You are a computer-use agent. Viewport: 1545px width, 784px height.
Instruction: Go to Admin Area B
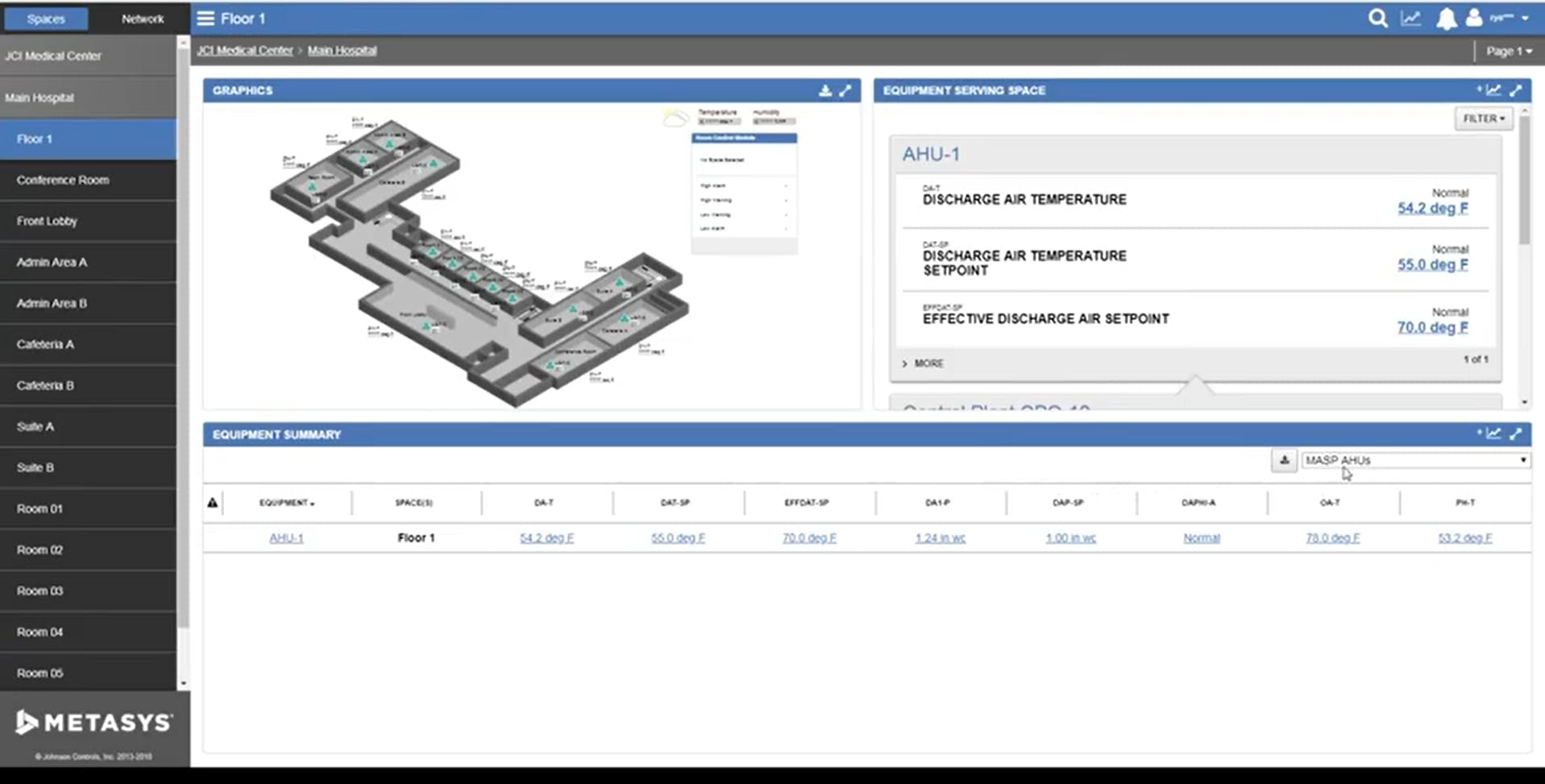click(89, 303)
